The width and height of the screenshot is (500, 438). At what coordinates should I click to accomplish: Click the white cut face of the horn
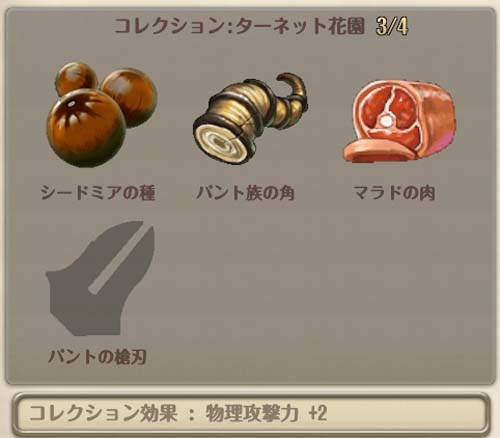[x=222, y=142]
